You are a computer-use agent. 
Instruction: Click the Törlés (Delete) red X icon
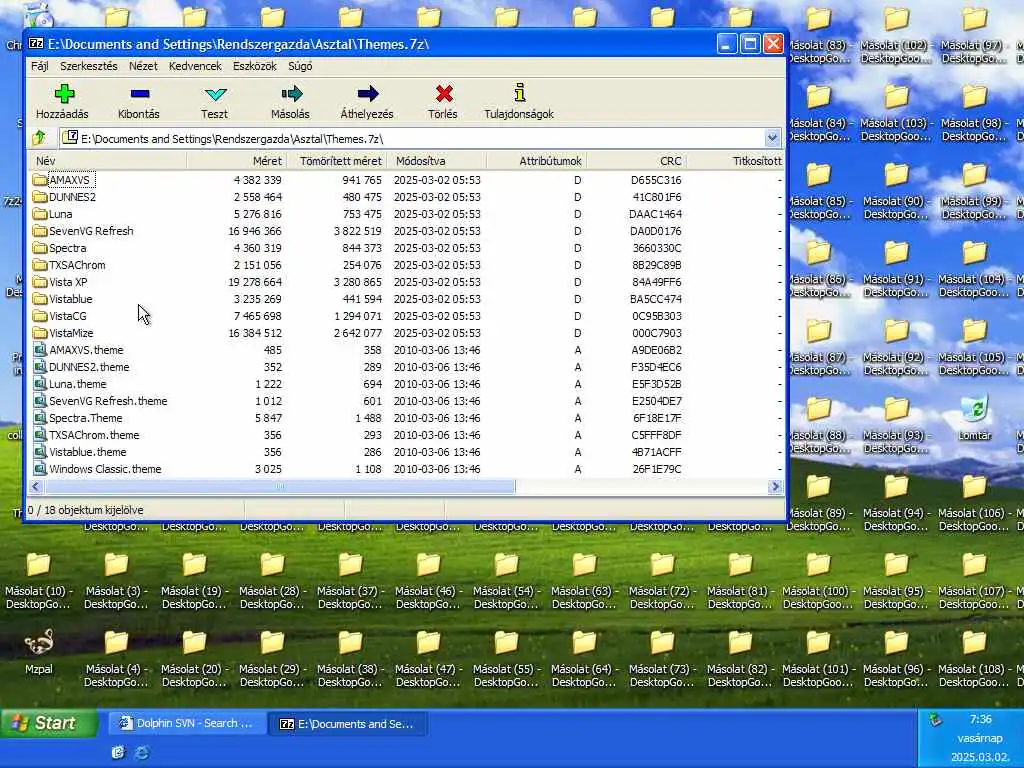(444, 94)
